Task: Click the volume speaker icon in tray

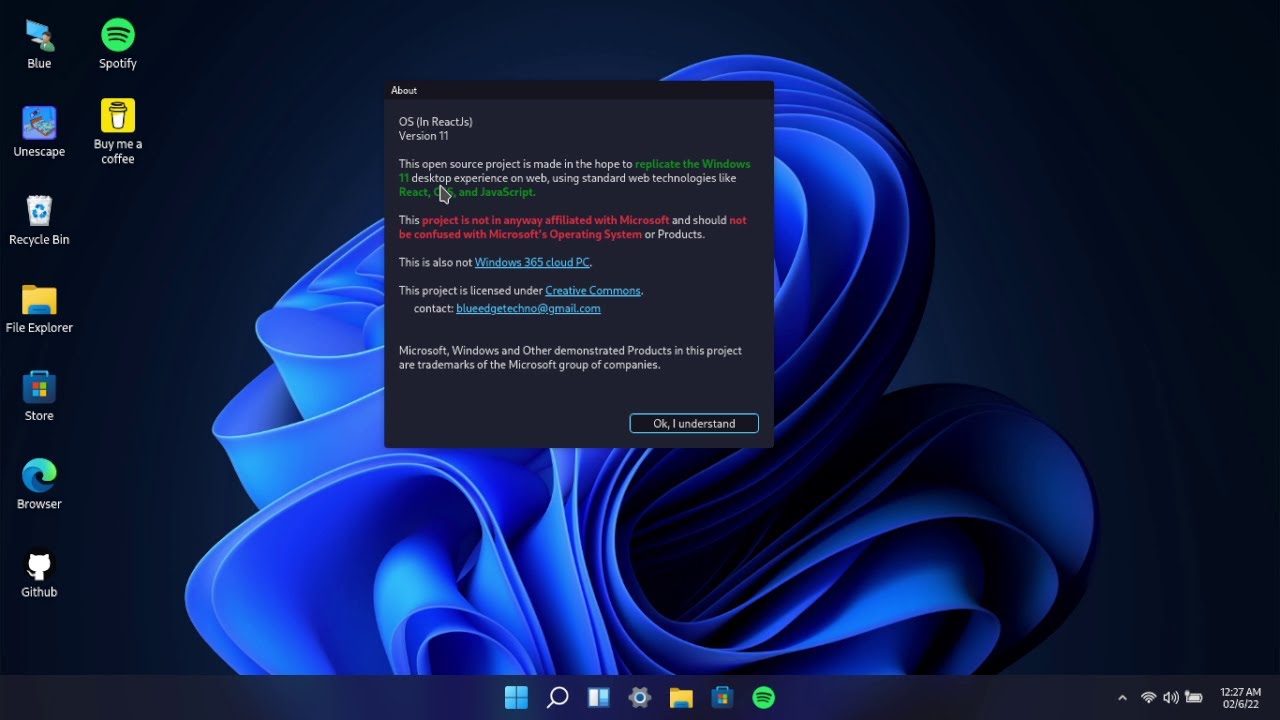Action: click(1170, 698)
